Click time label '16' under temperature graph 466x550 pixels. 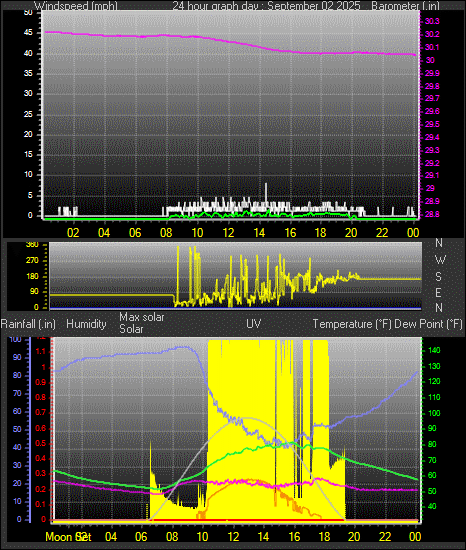[x=294, y=537]
